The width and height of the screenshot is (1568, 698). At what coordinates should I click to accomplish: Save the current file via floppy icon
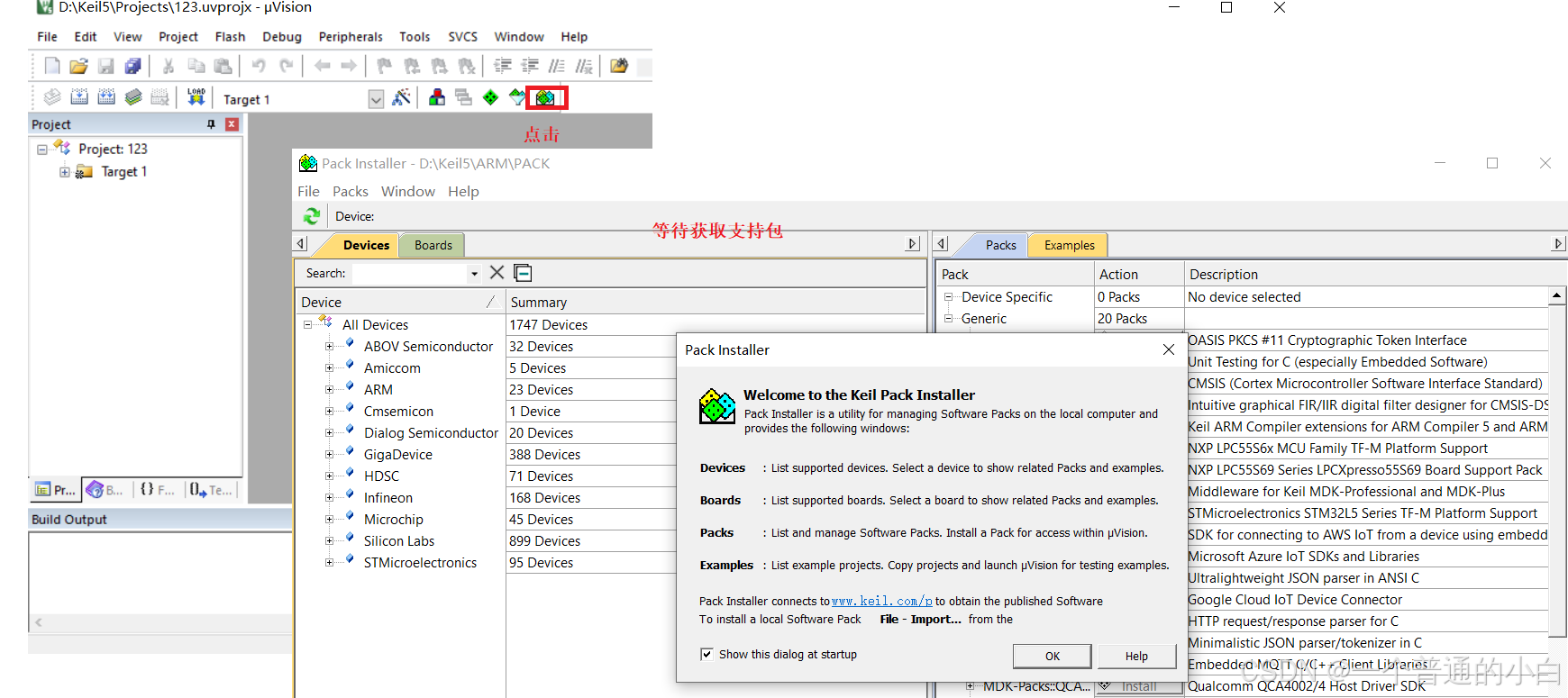(x=106, y=66)
